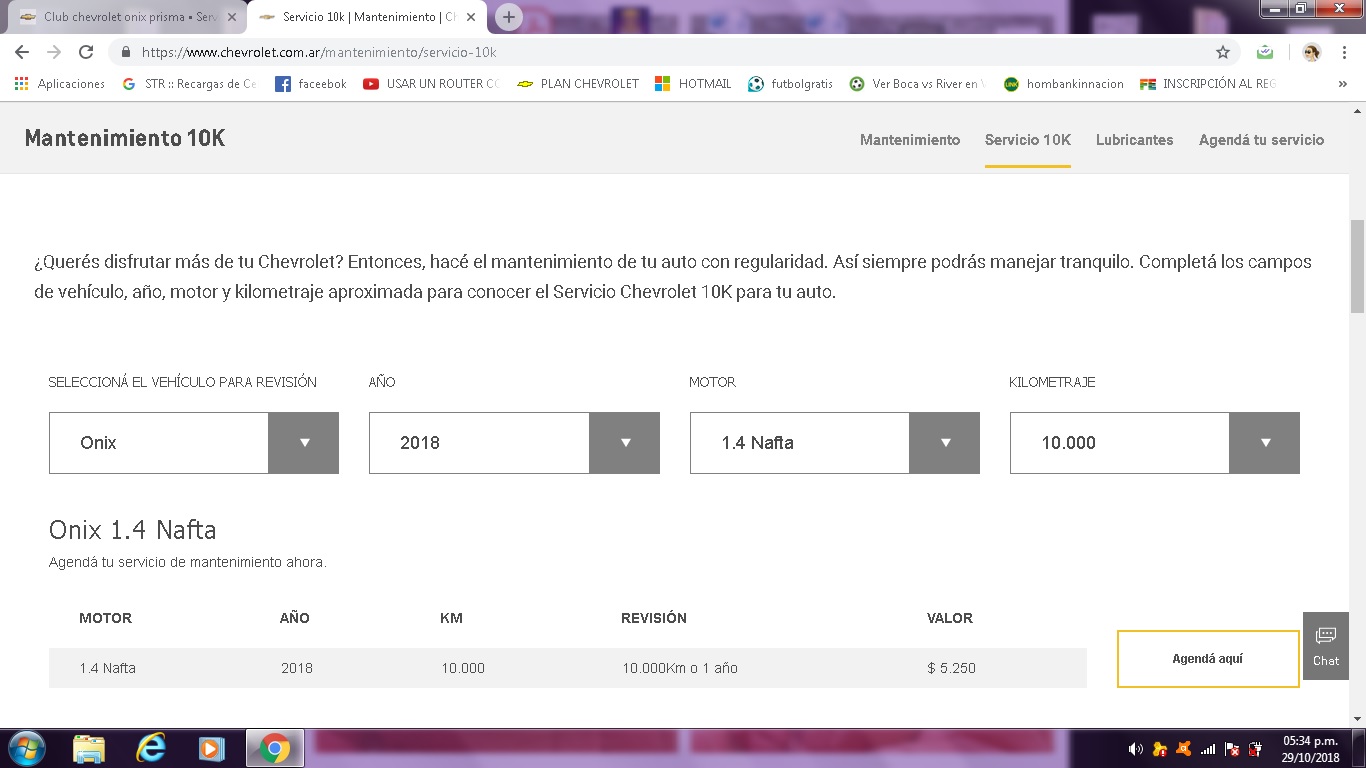Screen dimensions: 1366x768
Task: Click the browser reload page icon
Action: click(86, 52)
